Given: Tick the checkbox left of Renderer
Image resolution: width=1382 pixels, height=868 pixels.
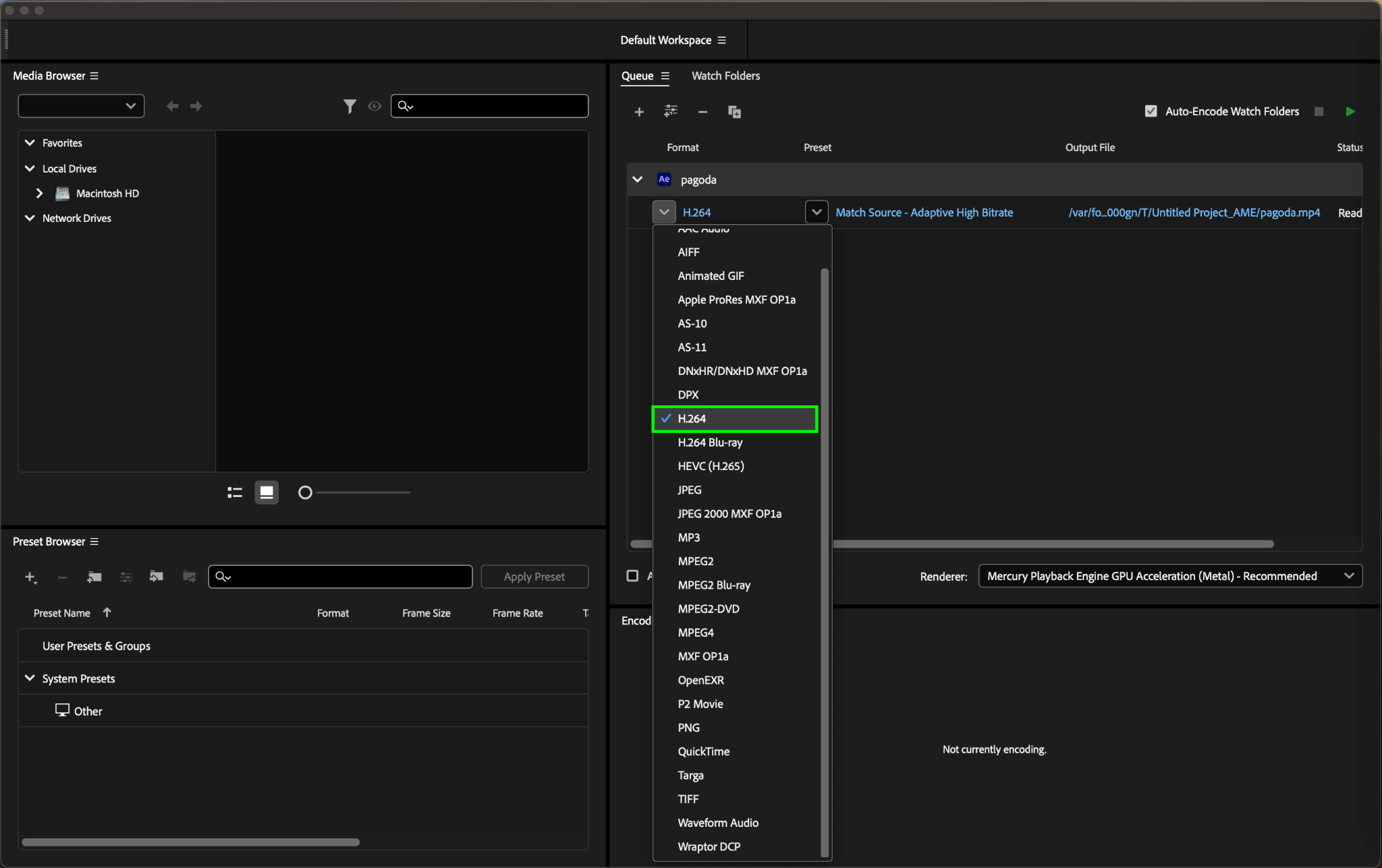Looking at the screenshot, I should pyautogui.click(x=632, y=576).
